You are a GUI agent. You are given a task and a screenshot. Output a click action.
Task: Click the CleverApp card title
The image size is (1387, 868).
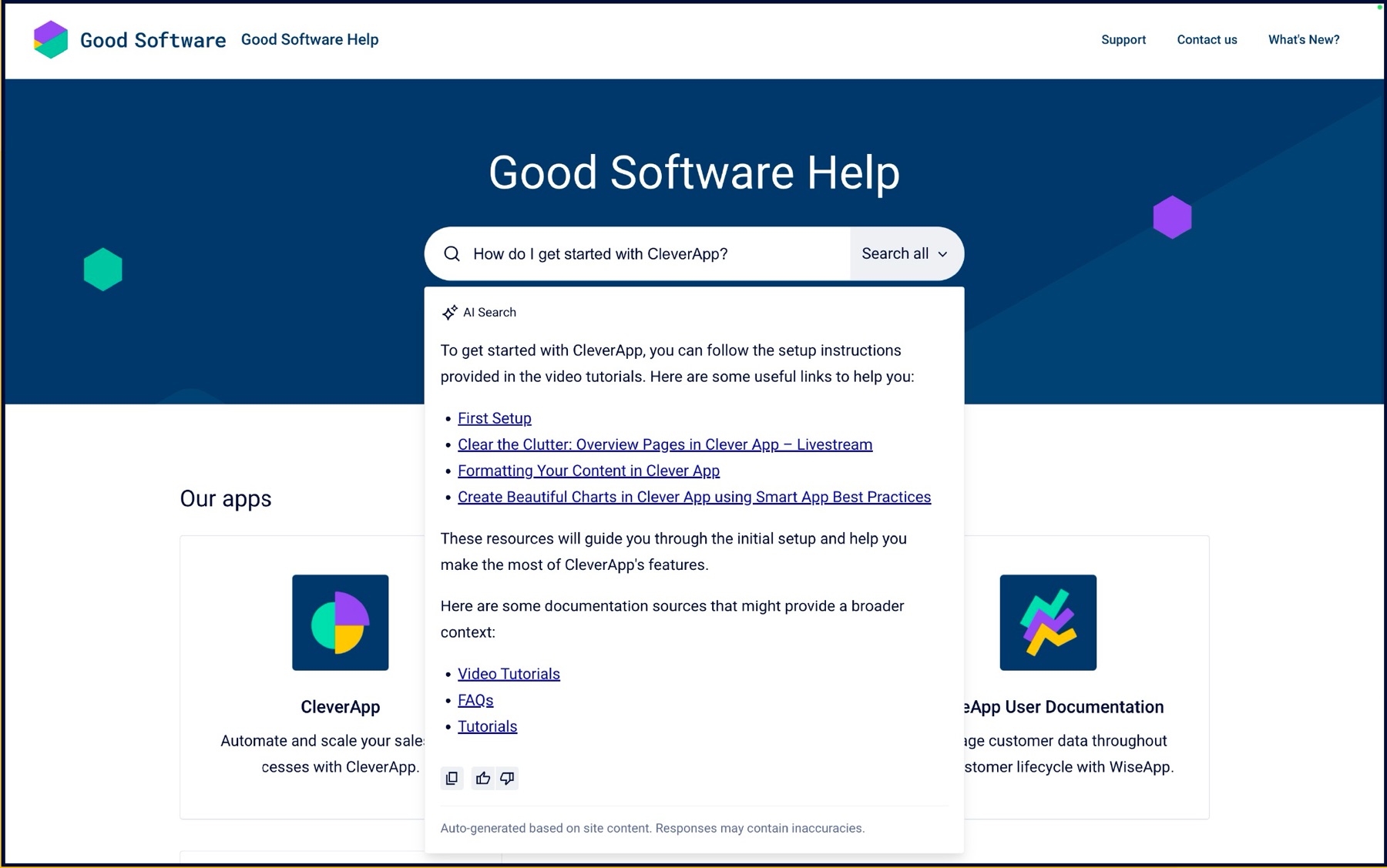pos(340,706)
